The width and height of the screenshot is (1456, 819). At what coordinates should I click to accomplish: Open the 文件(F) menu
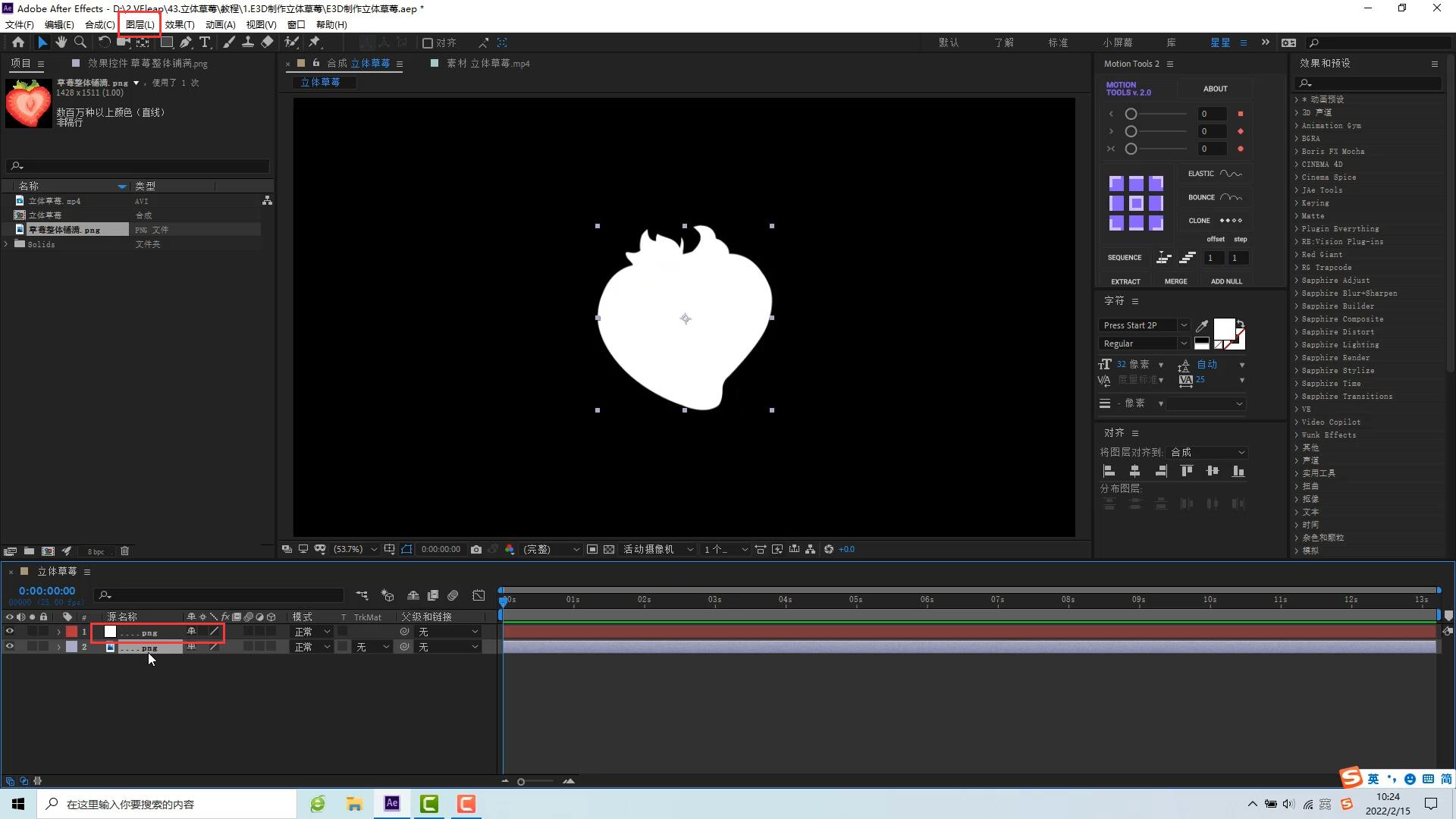(x=20, y=24)
